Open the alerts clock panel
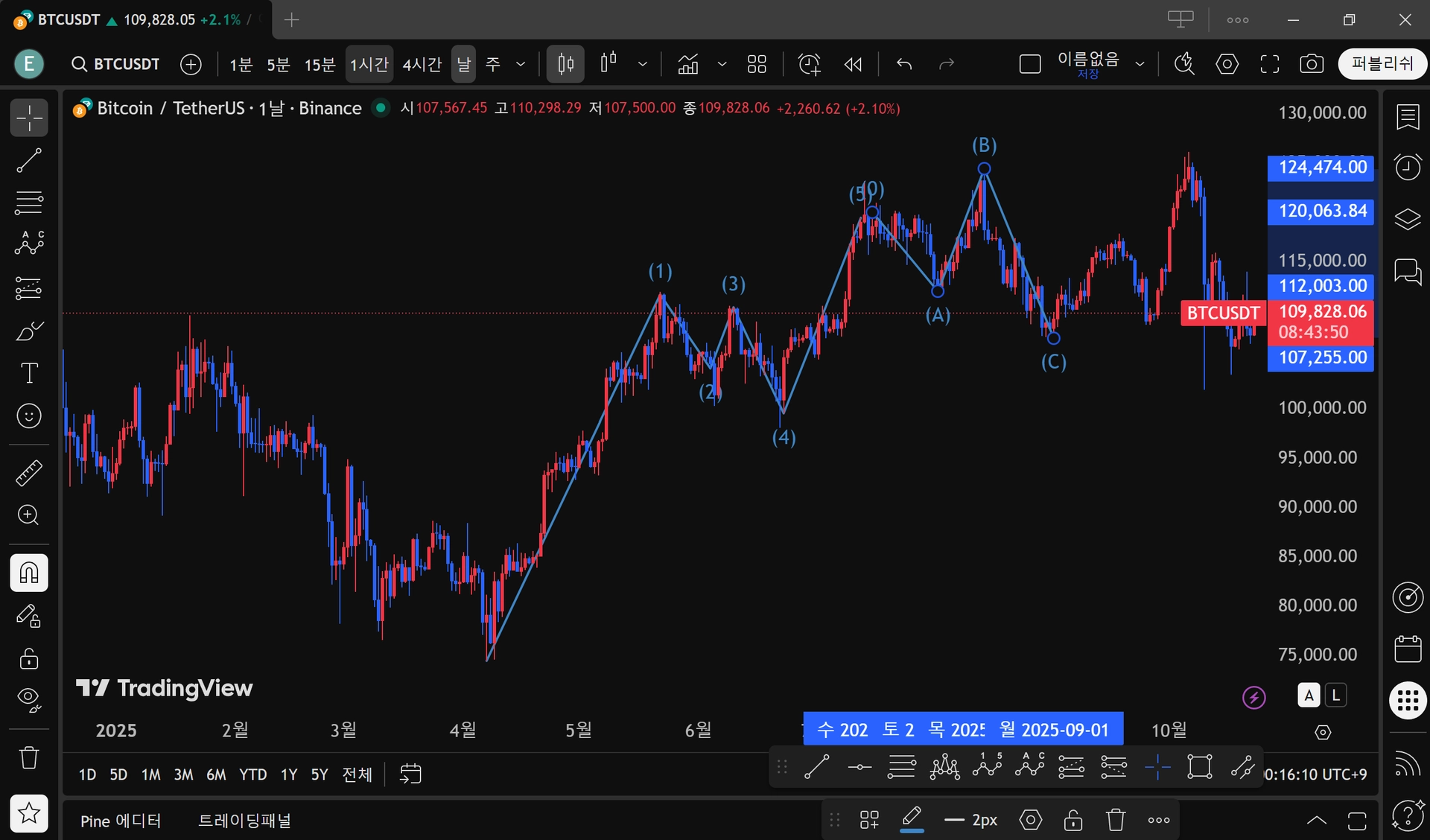The width and height of the screenshot is (1430, 840). pos(1407,168)
